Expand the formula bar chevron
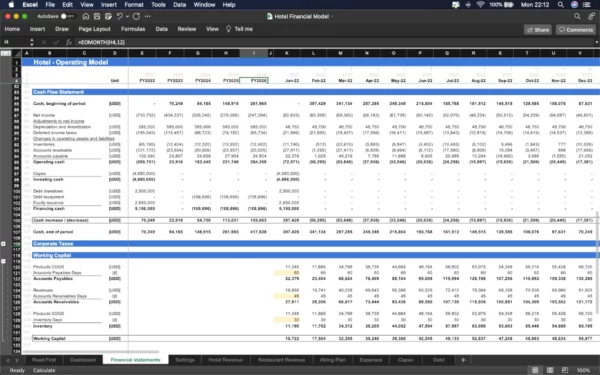Screen dimensions: 600x375 click(597, 42)
